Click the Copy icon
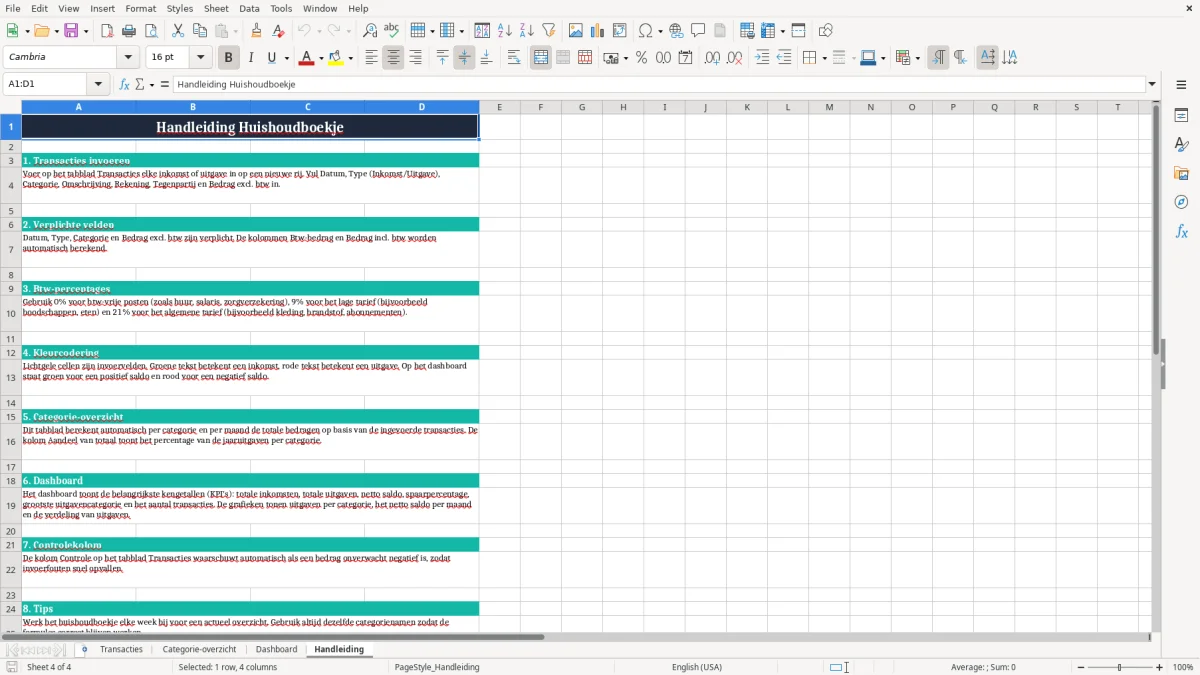 [200, 31]
